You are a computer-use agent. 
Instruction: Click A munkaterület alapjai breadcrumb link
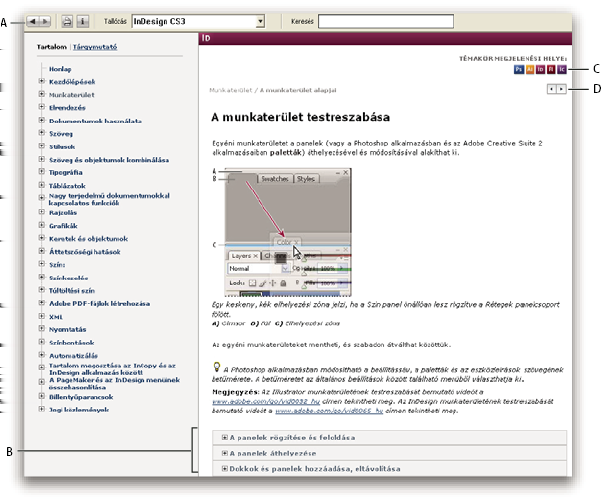pyautogui.click(x=298, y=90)
